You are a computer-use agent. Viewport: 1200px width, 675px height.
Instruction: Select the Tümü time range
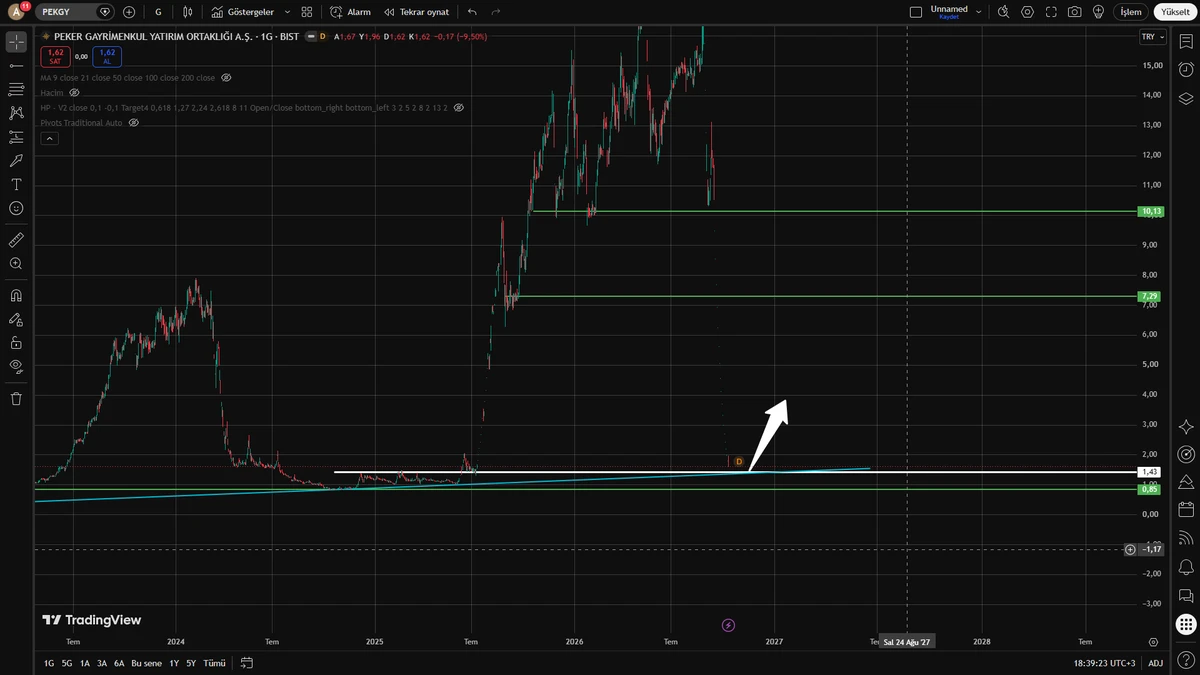pos(215,663)
